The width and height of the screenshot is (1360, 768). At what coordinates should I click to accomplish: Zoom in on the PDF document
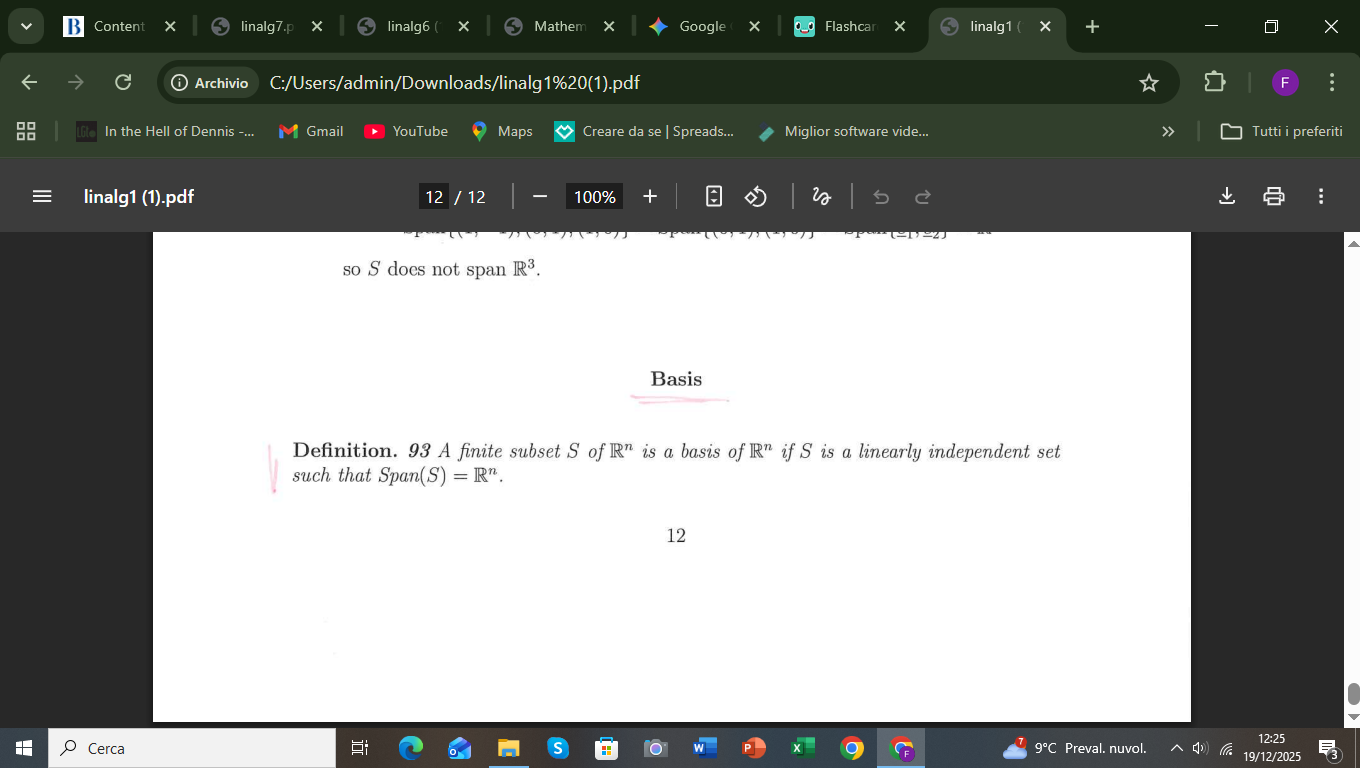(x=650, y=197)
